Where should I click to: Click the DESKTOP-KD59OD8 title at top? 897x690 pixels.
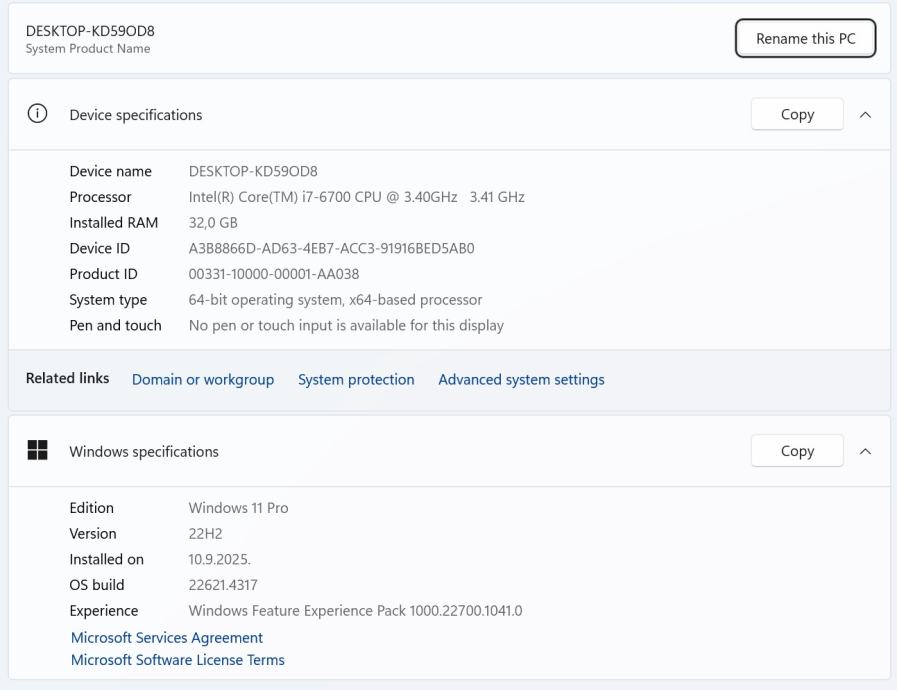90,31
